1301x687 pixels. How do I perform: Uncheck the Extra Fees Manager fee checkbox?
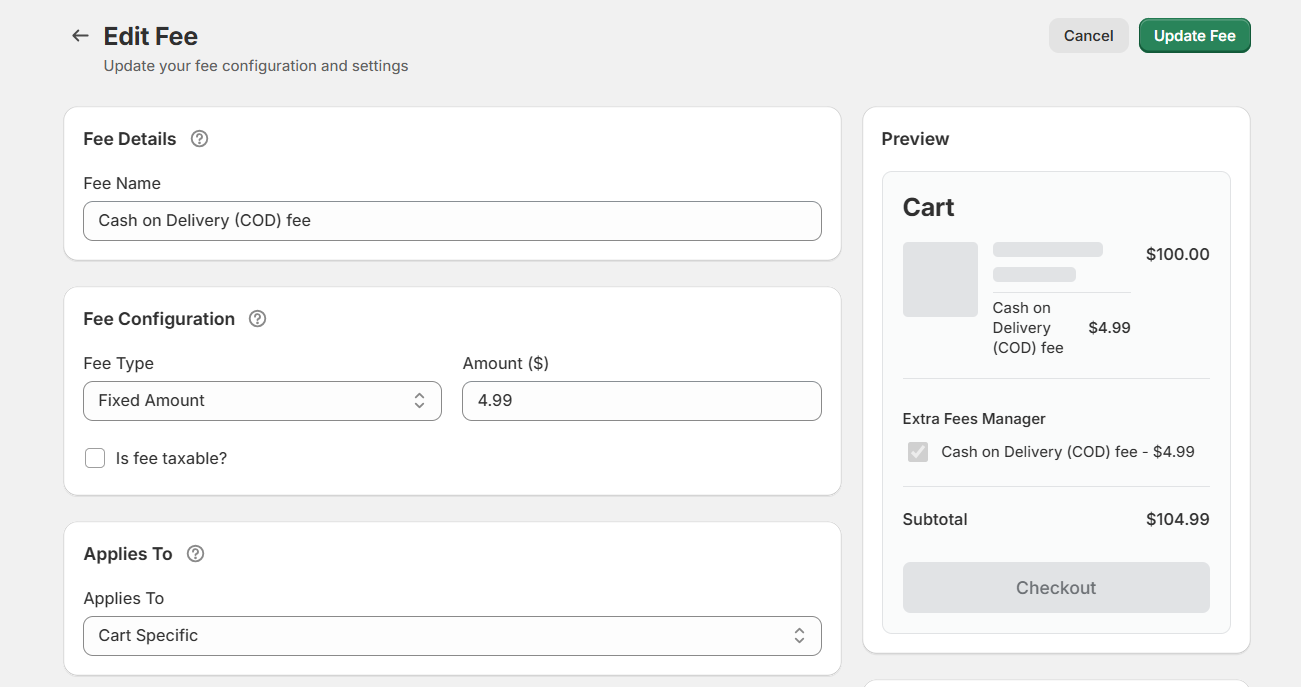[917, 451]
